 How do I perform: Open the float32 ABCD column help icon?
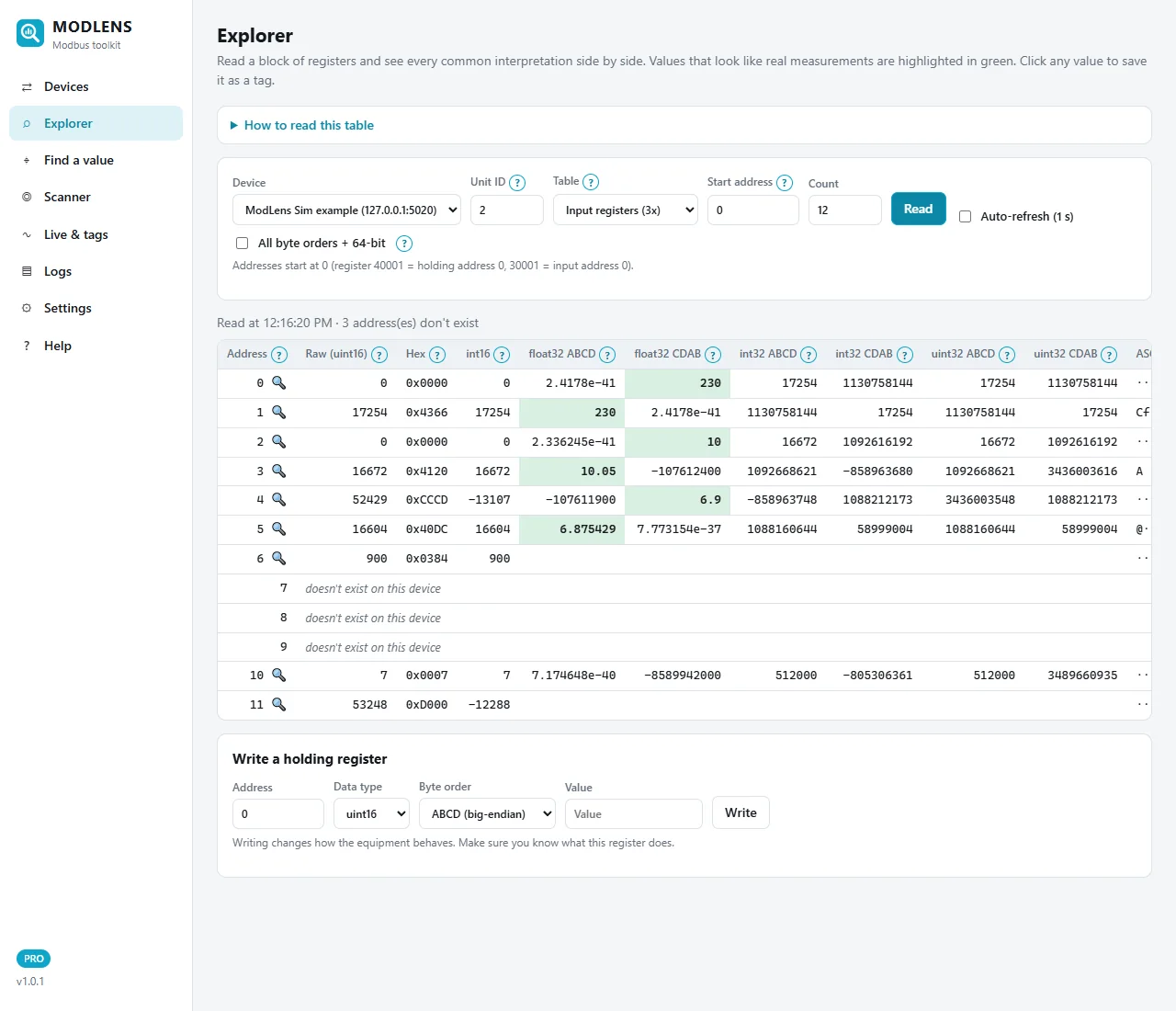[607, 355]
